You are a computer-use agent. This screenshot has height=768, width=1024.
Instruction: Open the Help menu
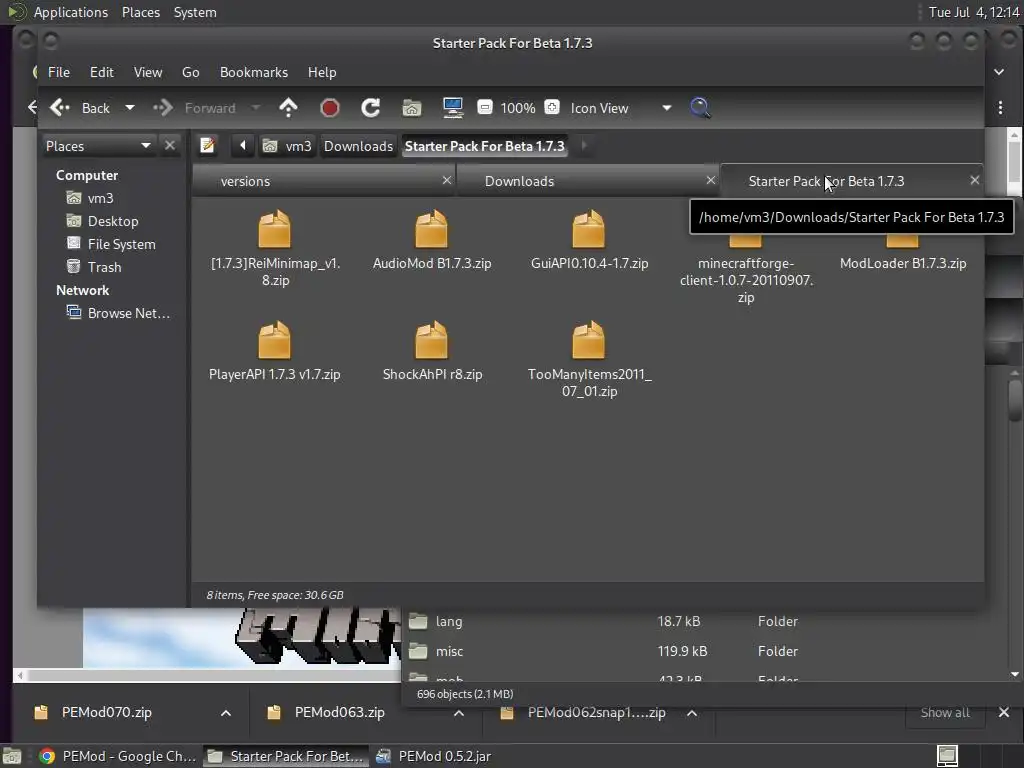322,72
